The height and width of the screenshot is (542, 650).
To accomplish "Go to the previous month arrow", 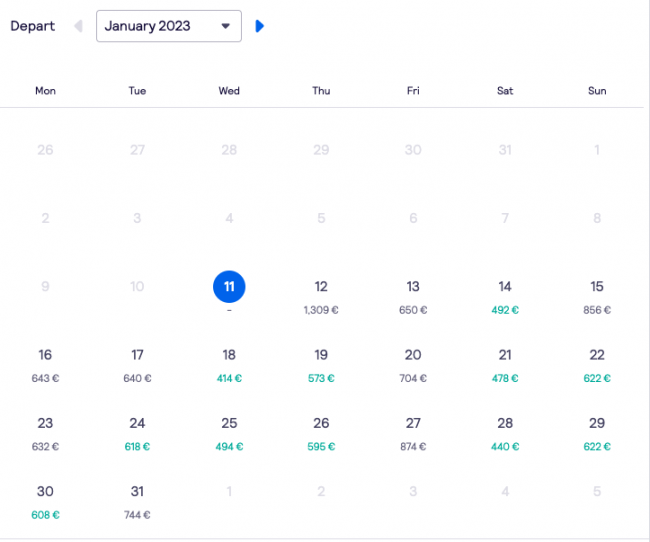I will coord(78,26).
